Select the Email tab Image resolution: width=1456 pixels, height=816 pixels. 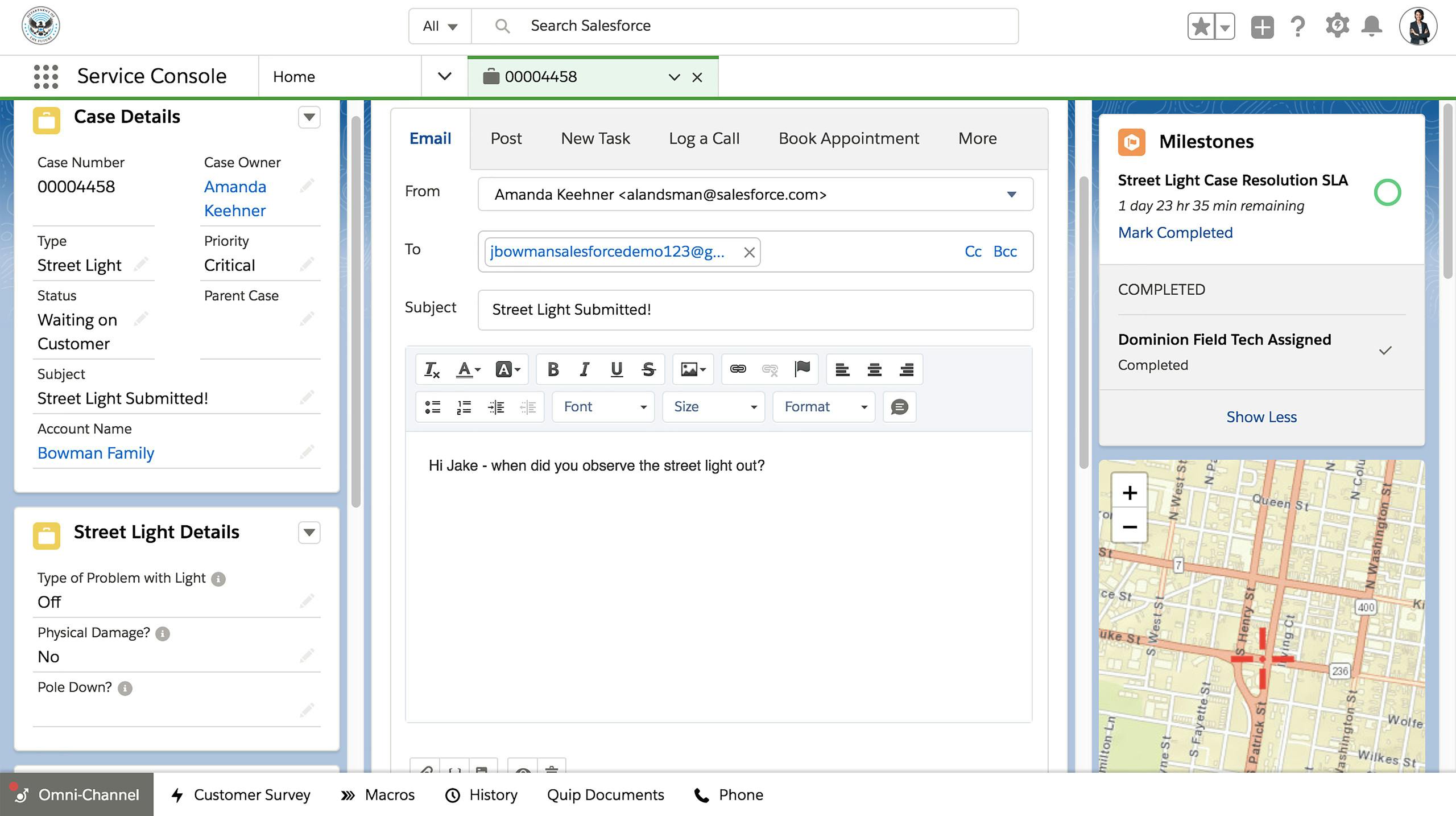click(431, 138)
